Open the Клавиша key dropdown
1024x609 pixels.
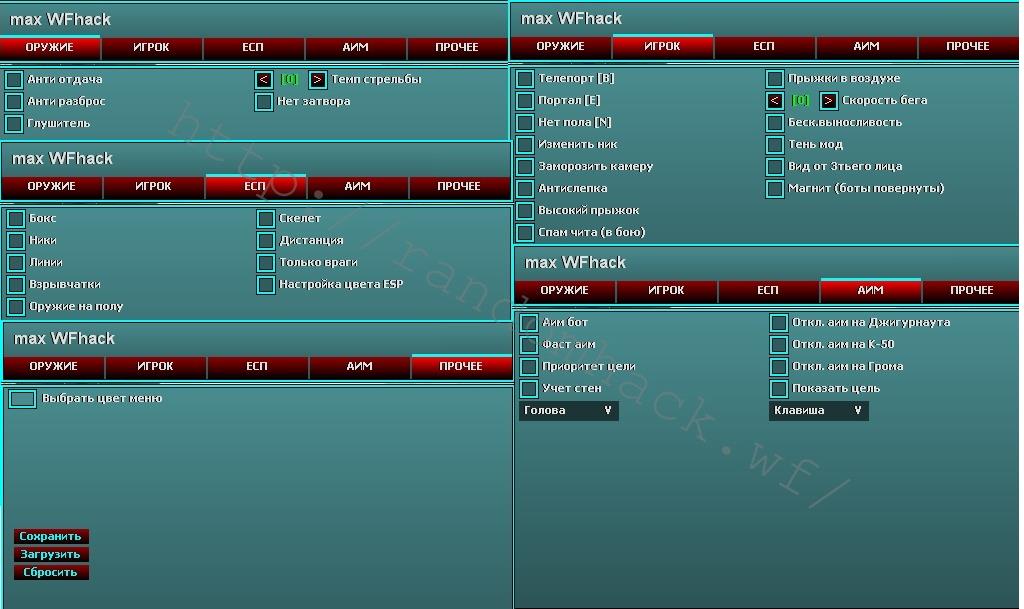(x=819, y=411)
